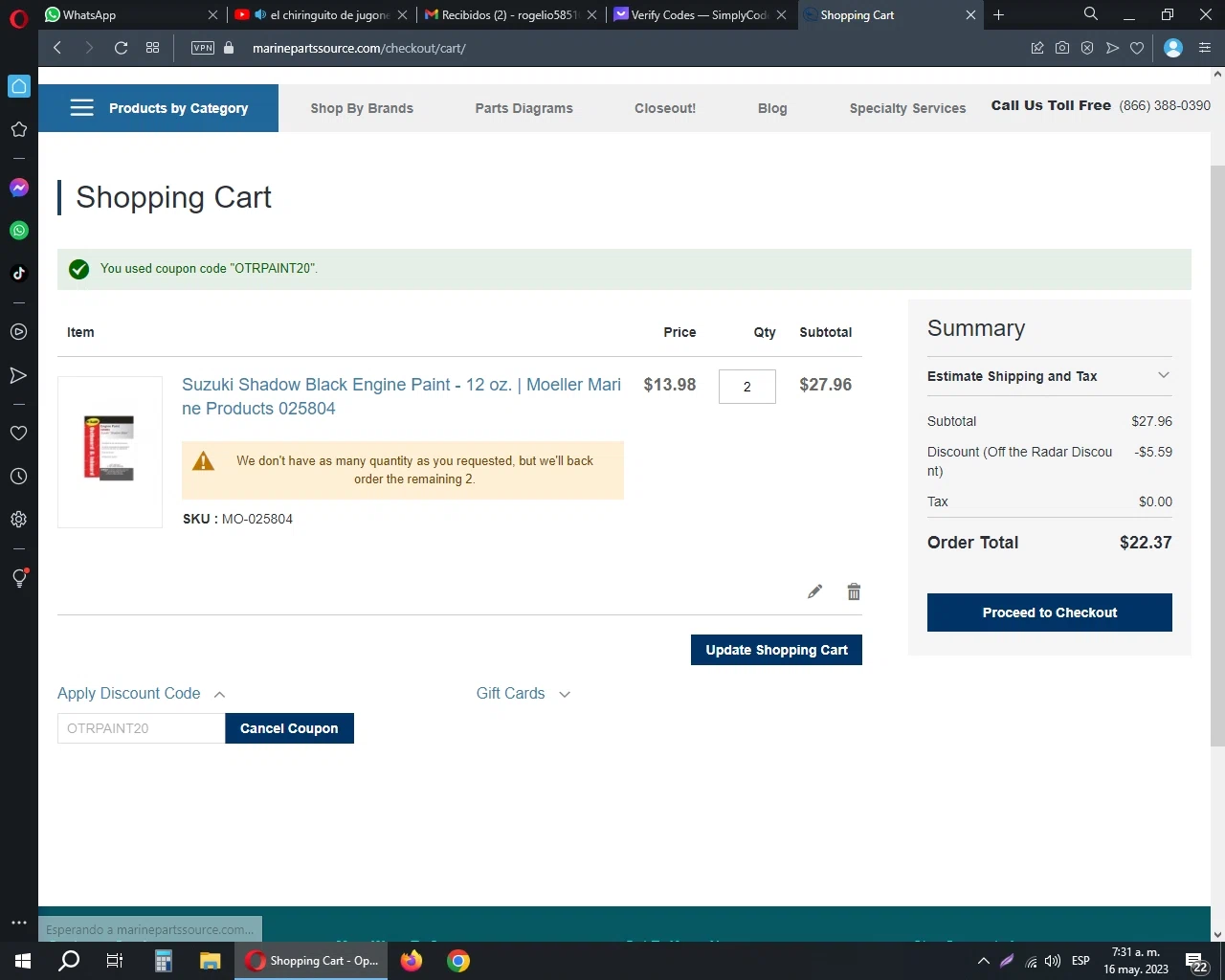Show hidden system tray icons
Image resolution: width=1225 pixels, height=980 pixels.
[x=983, y=961]
